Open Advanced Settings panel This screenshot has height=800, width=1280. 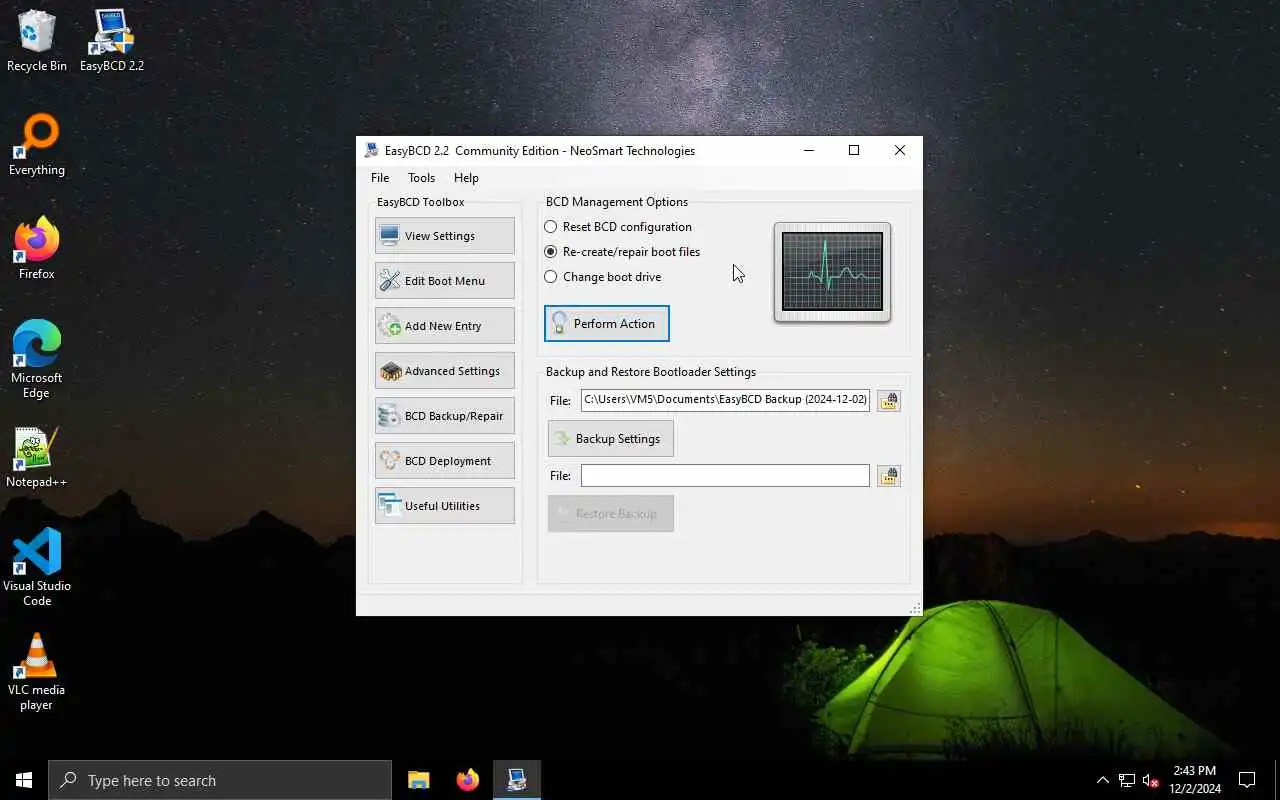tap(445, 371)
